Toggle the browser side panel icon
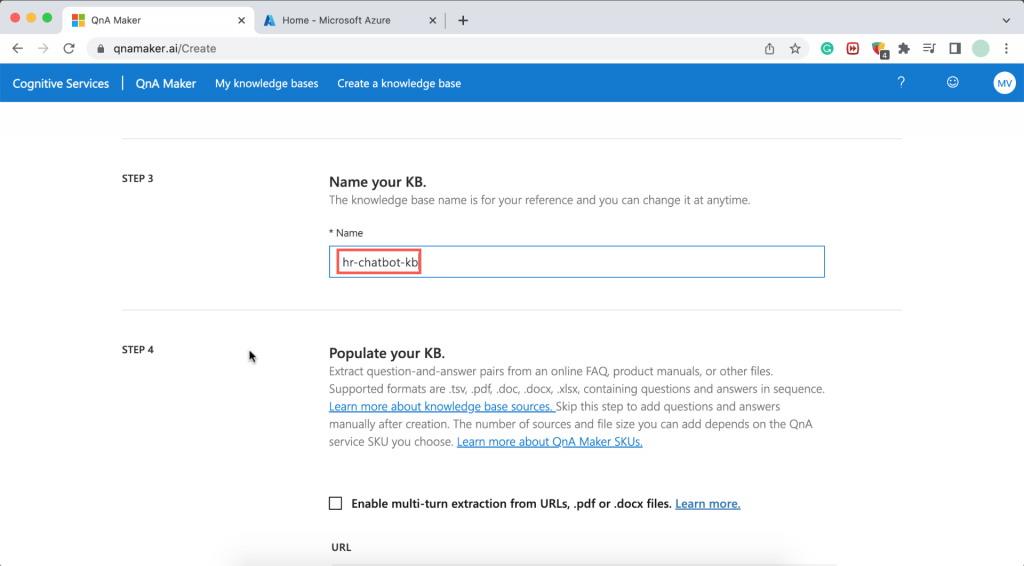The image size is (1024, 566). point(955,48)
